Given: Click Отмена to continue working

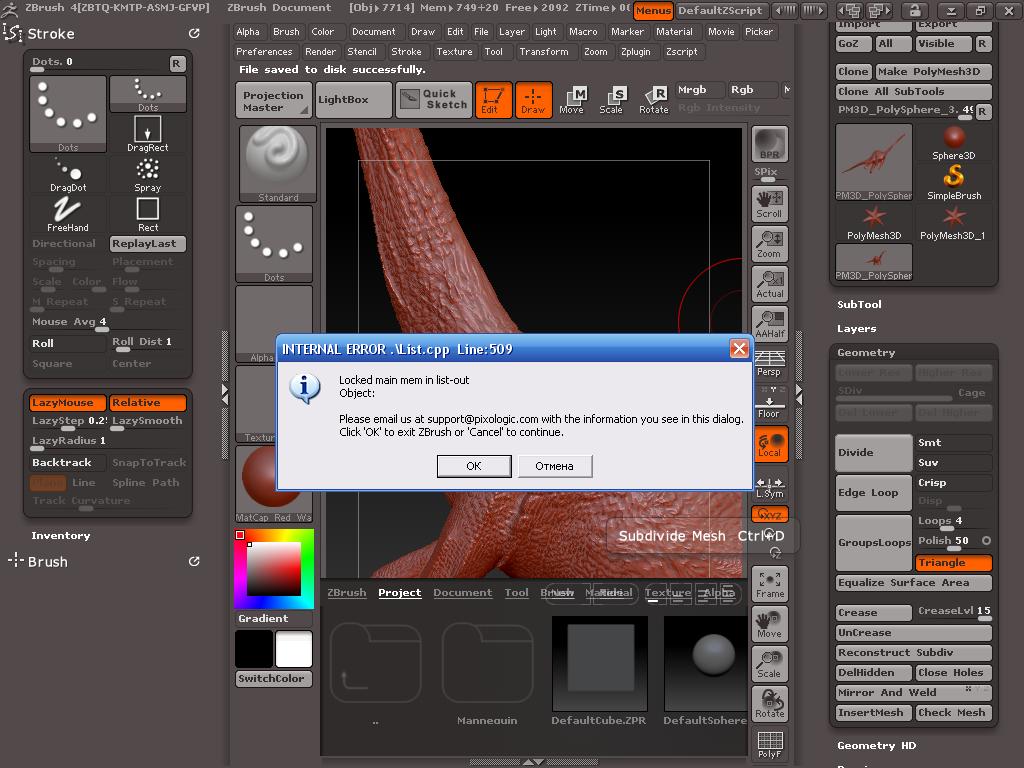Looking at the screenshot, I should pyautogui.click(x=554, y=466).
